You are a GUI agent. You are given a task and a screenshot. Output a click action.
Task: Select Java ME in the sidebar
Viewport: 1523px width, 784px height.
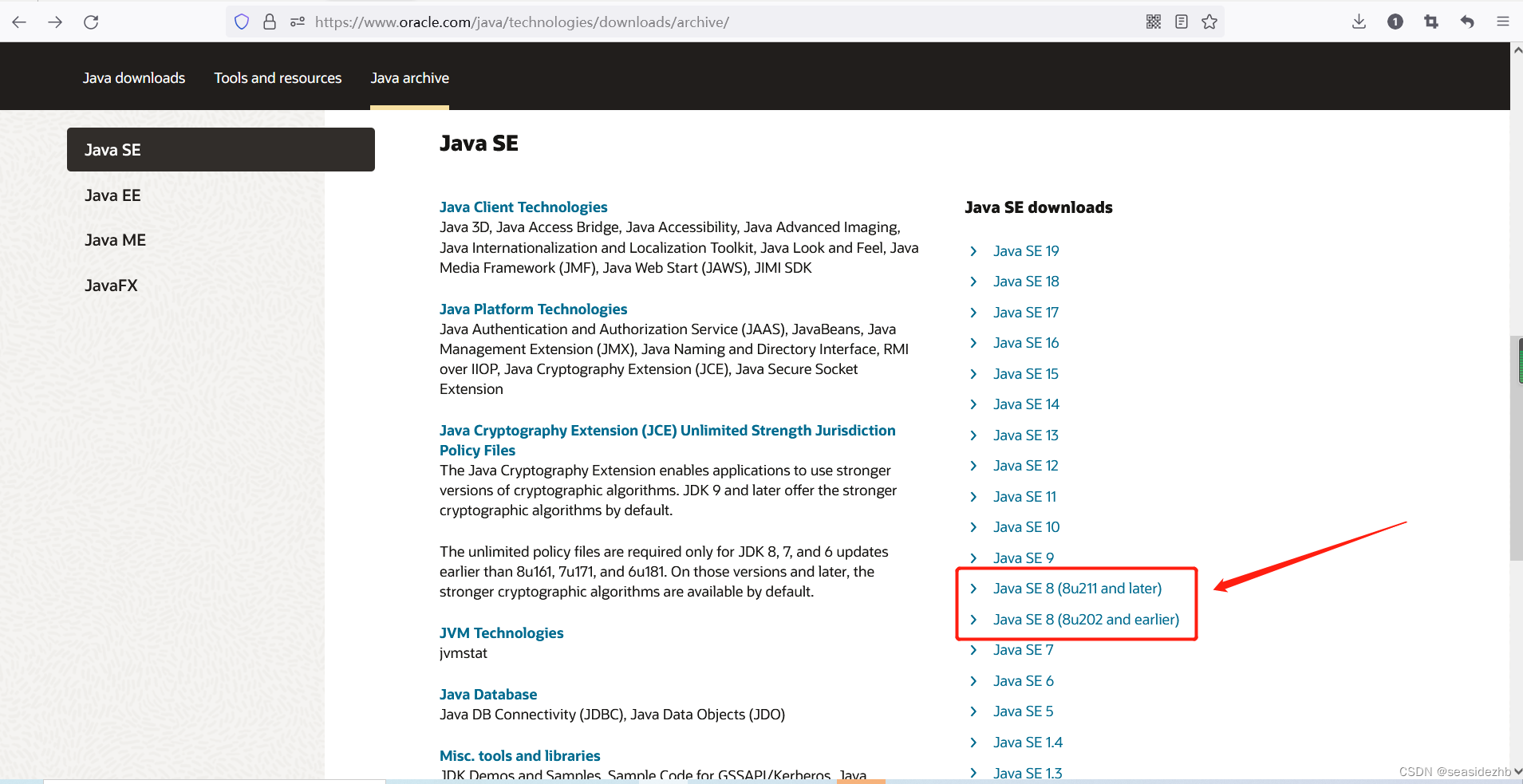coord(115,240)
